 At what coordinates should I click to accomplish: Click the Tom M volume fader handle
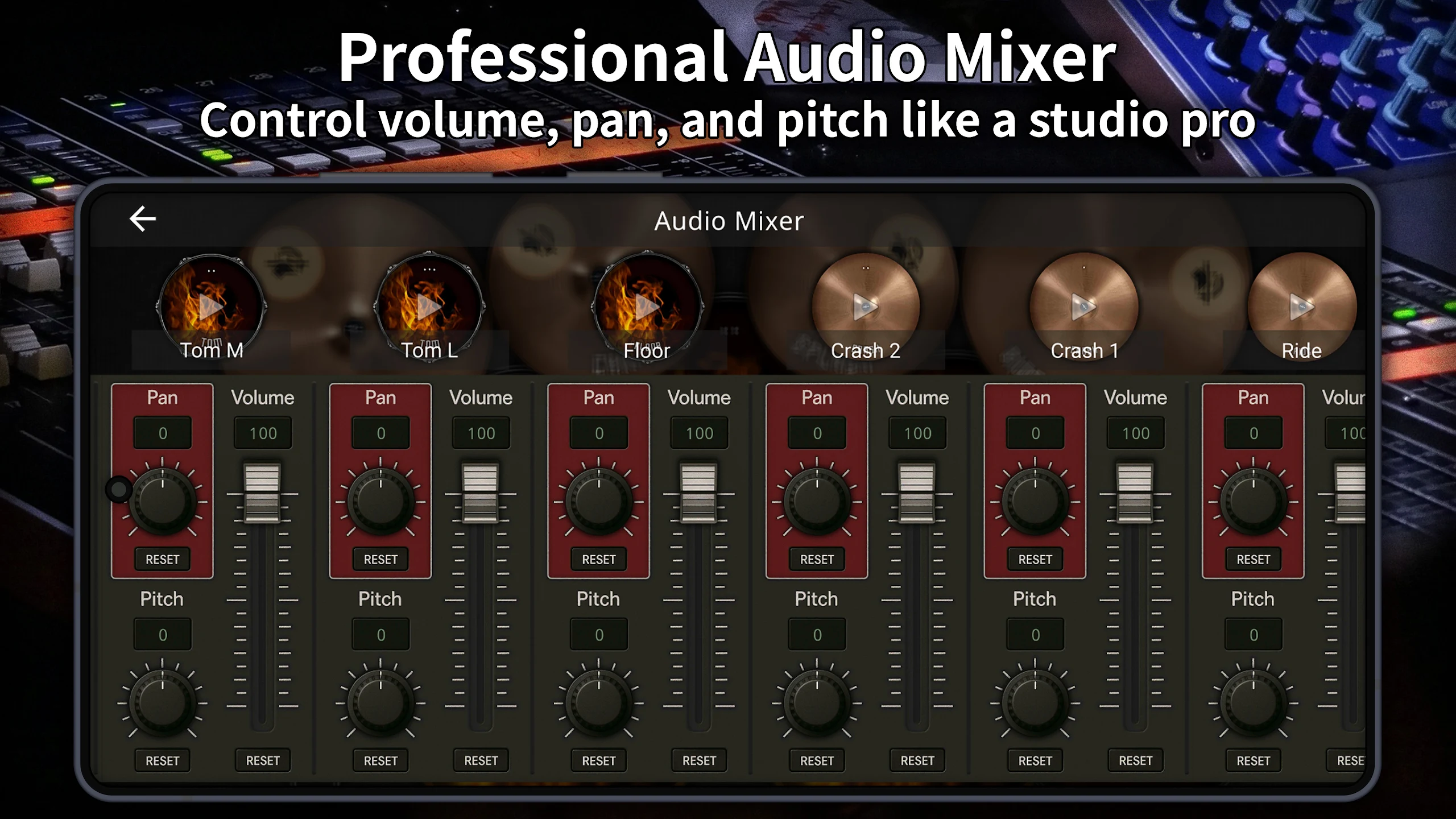[262, 493]
